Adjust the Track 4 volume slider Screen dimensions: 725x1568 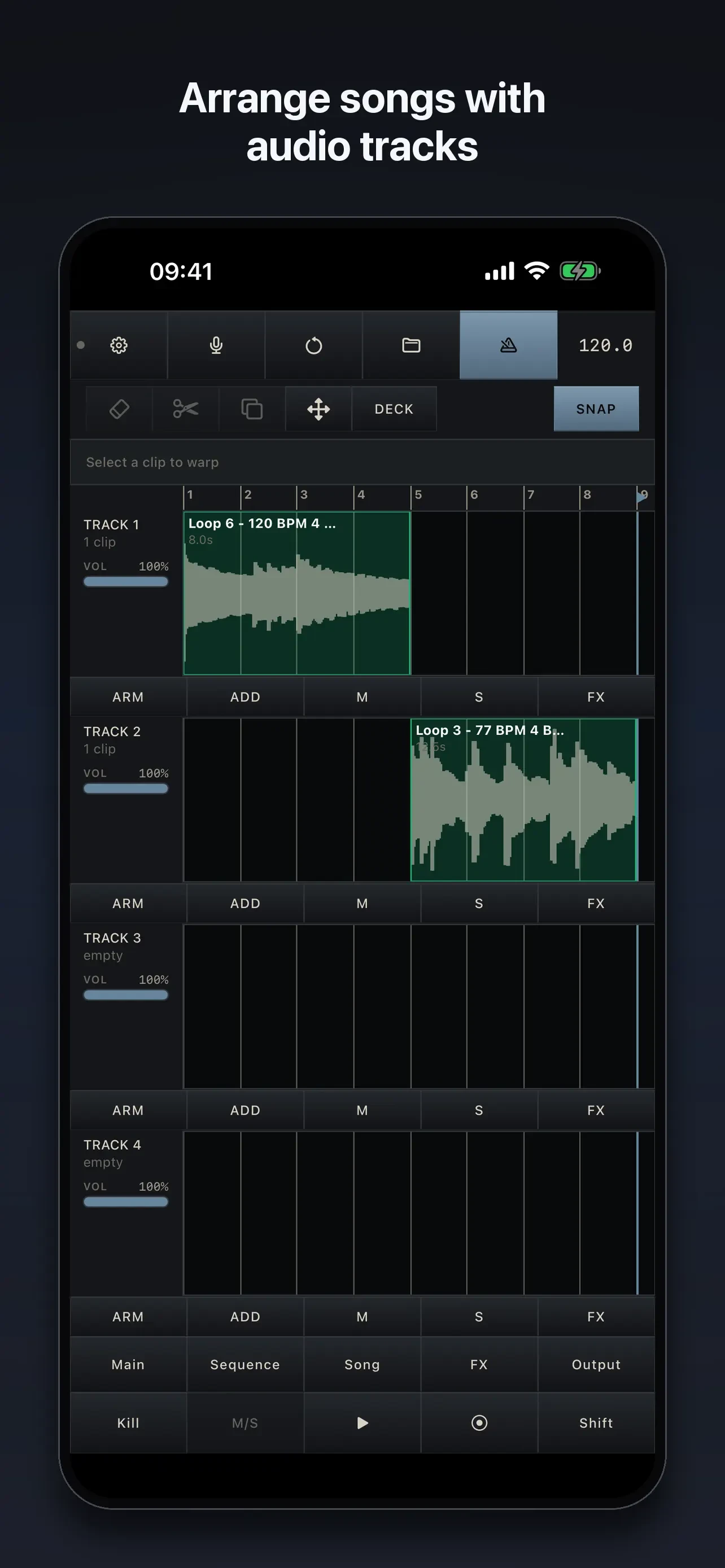click(x=125, y=1202)
